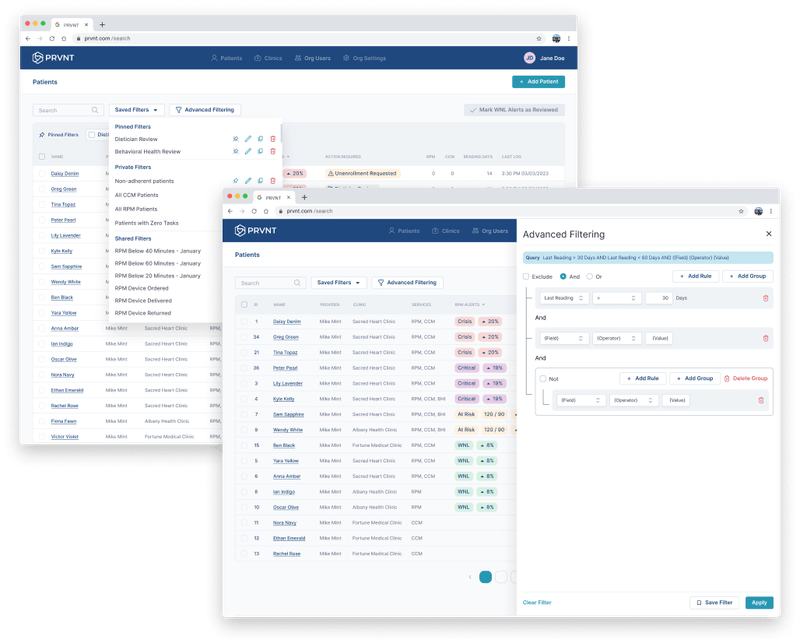
Task: Check the Not checkbox in the group
Action: click(x=543, y=379)
